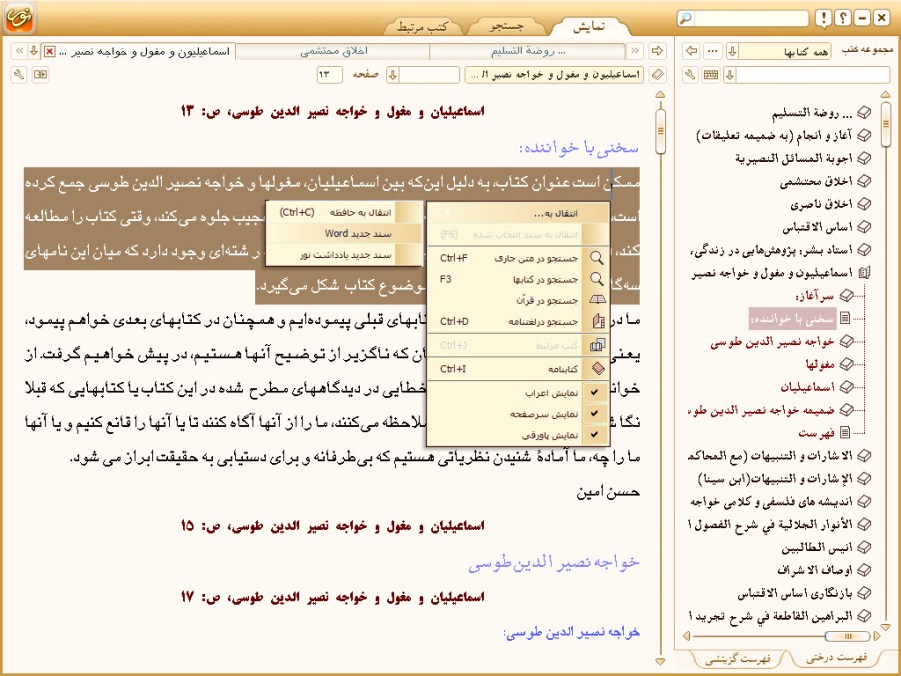Click the magnifier icon in the top search box
Viewport: 901px width, 676px height.
tap(686, 18)
